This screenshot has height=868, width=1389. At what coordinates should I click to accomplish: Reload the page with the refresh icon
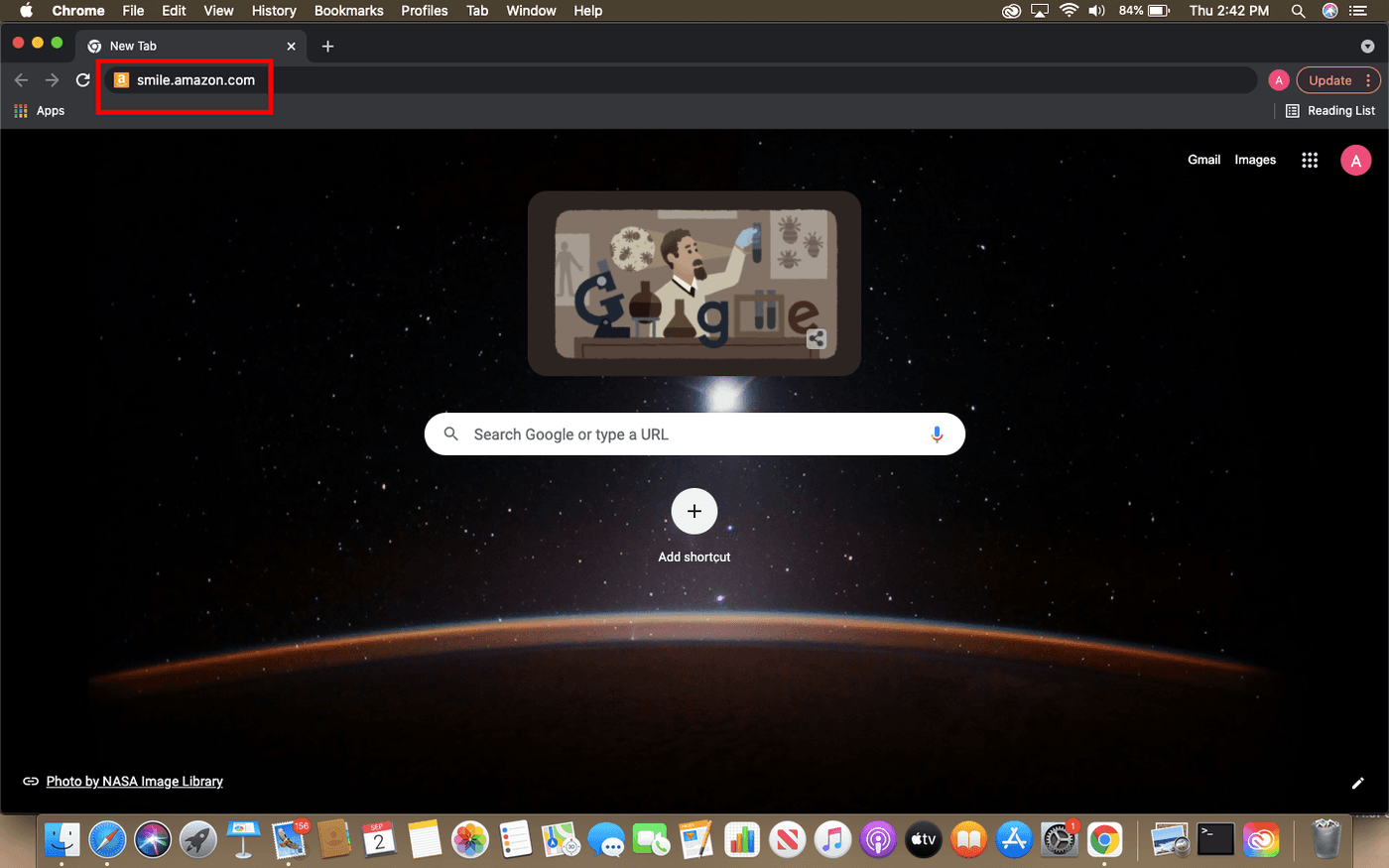click(x=83, y=80)
